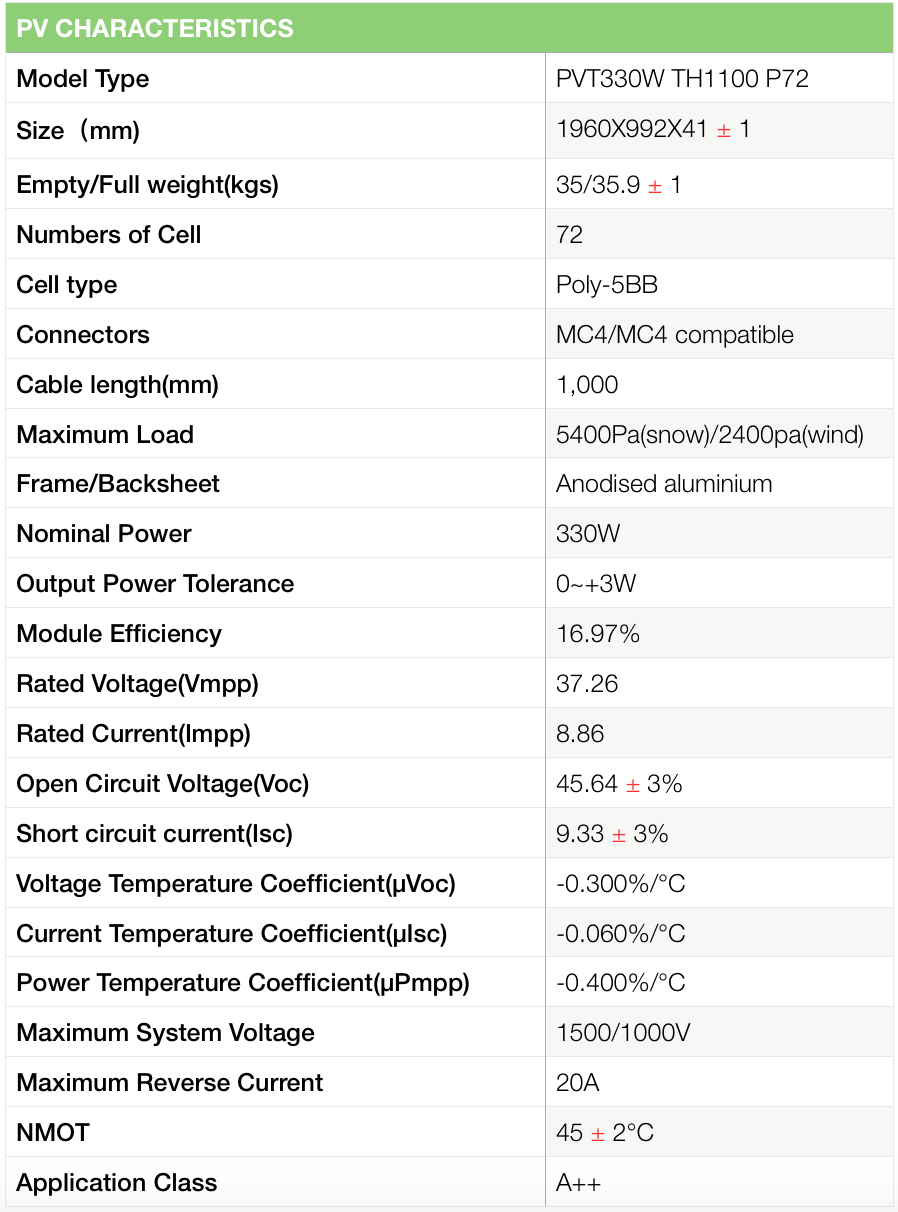
Task: Select the Rated Voltage(Vmpp) value 37.26
Action: click(x=587, y=684)
